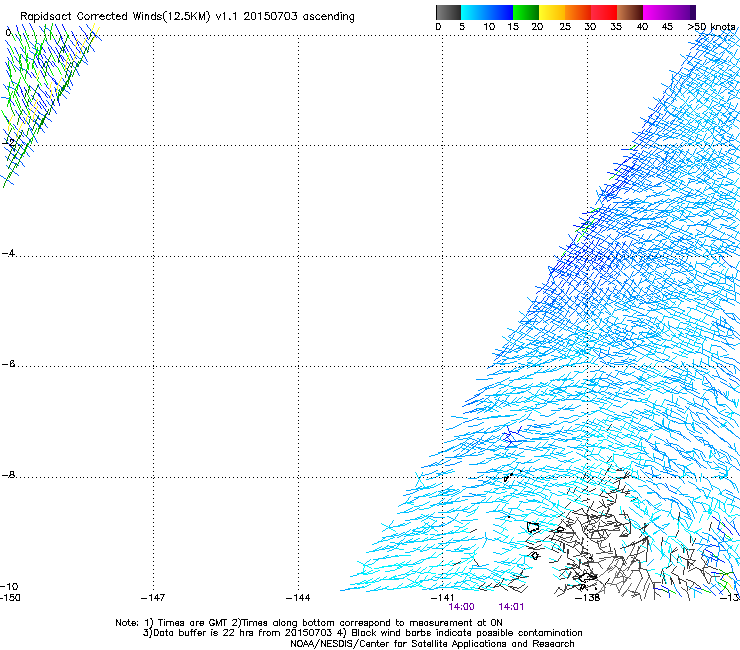Choose the brown 35-40 knots legend swatch
This screenshot has width=740, height=650.
pos(630,12)
